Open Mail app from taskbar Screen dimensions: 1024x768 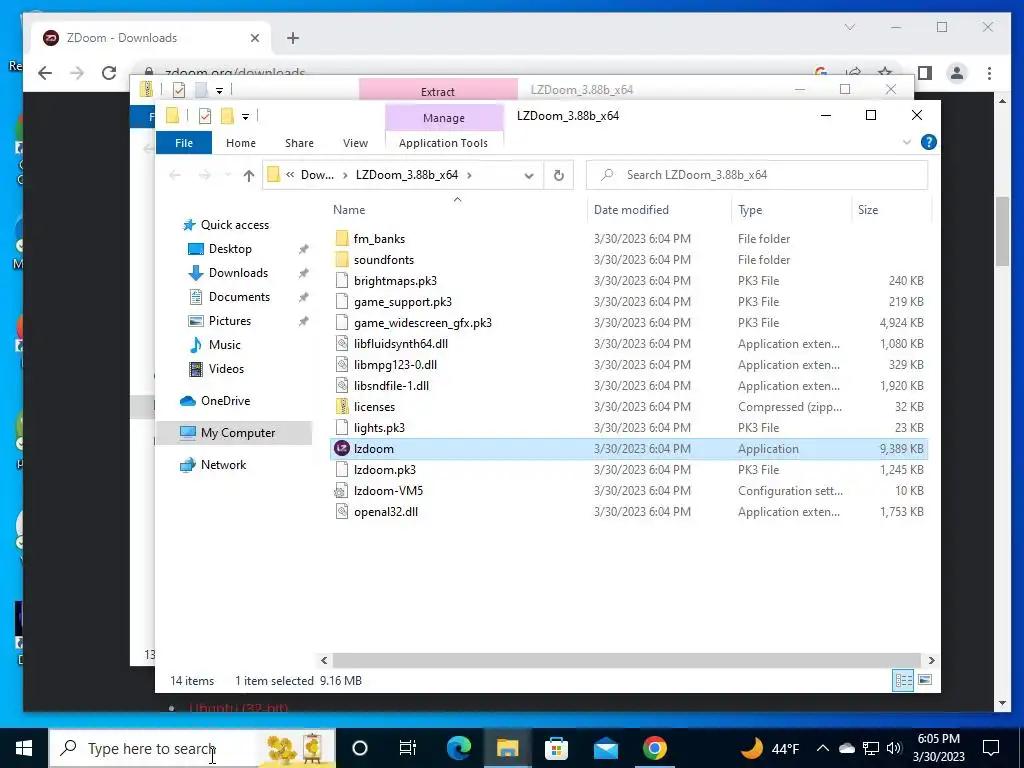(605, 748)
